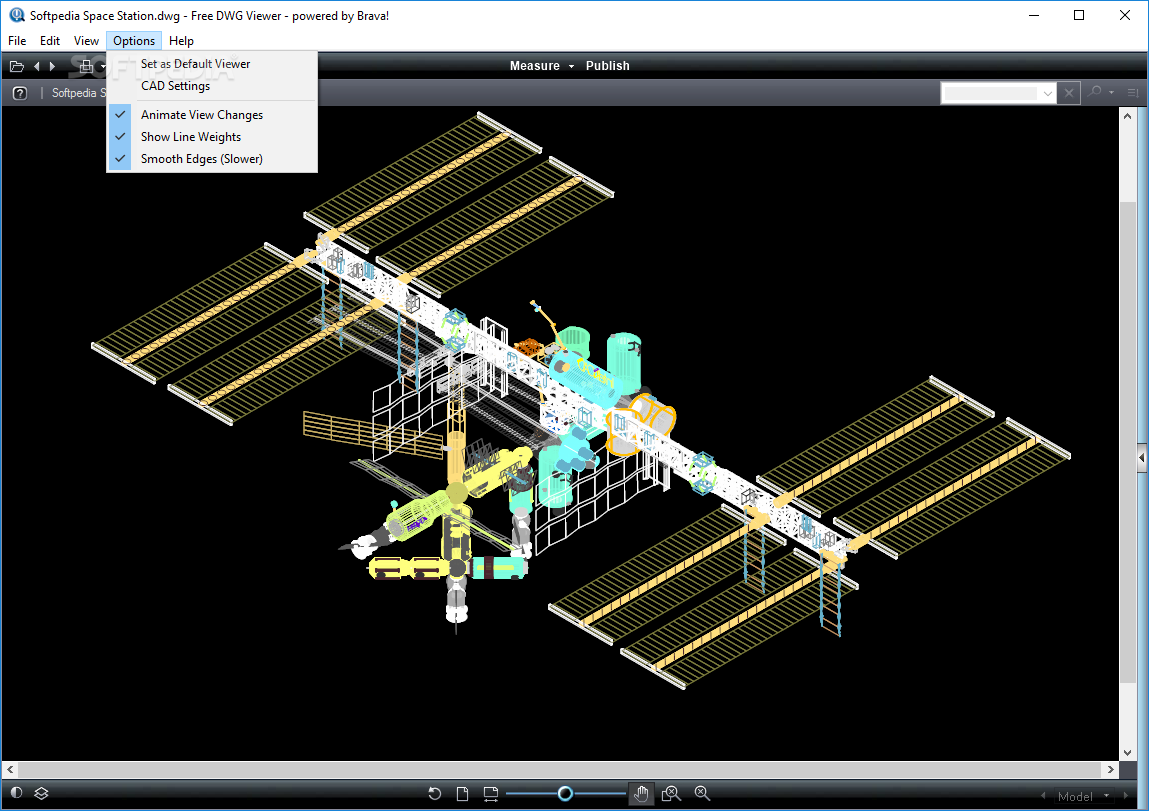The image size is (1149, 811).
Task: Choose Set as Default Viewer
Action: 213,64
